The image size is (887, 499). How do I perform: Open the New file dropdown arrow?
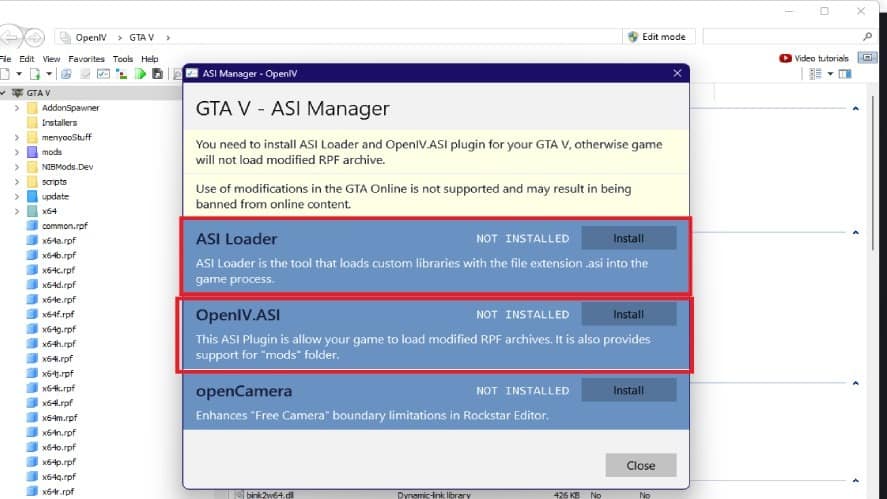[19, 74]
